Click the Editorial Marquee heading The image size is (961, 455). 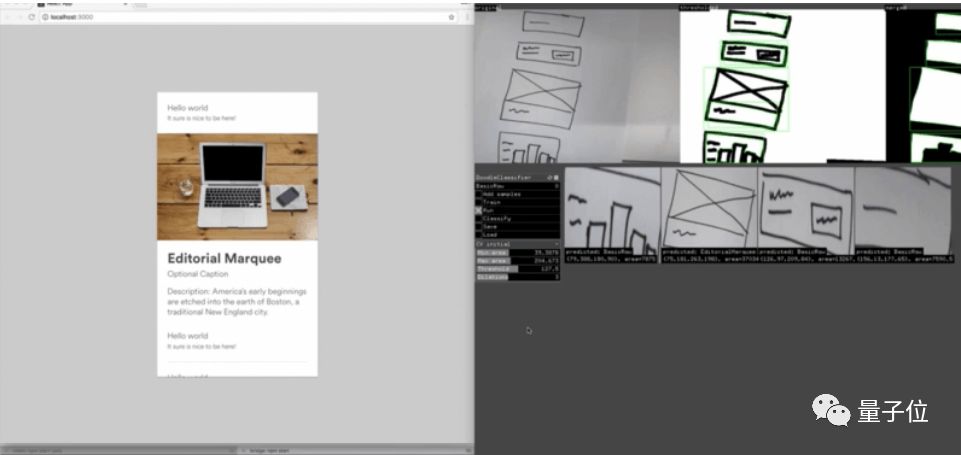click(x=224, y=258)
